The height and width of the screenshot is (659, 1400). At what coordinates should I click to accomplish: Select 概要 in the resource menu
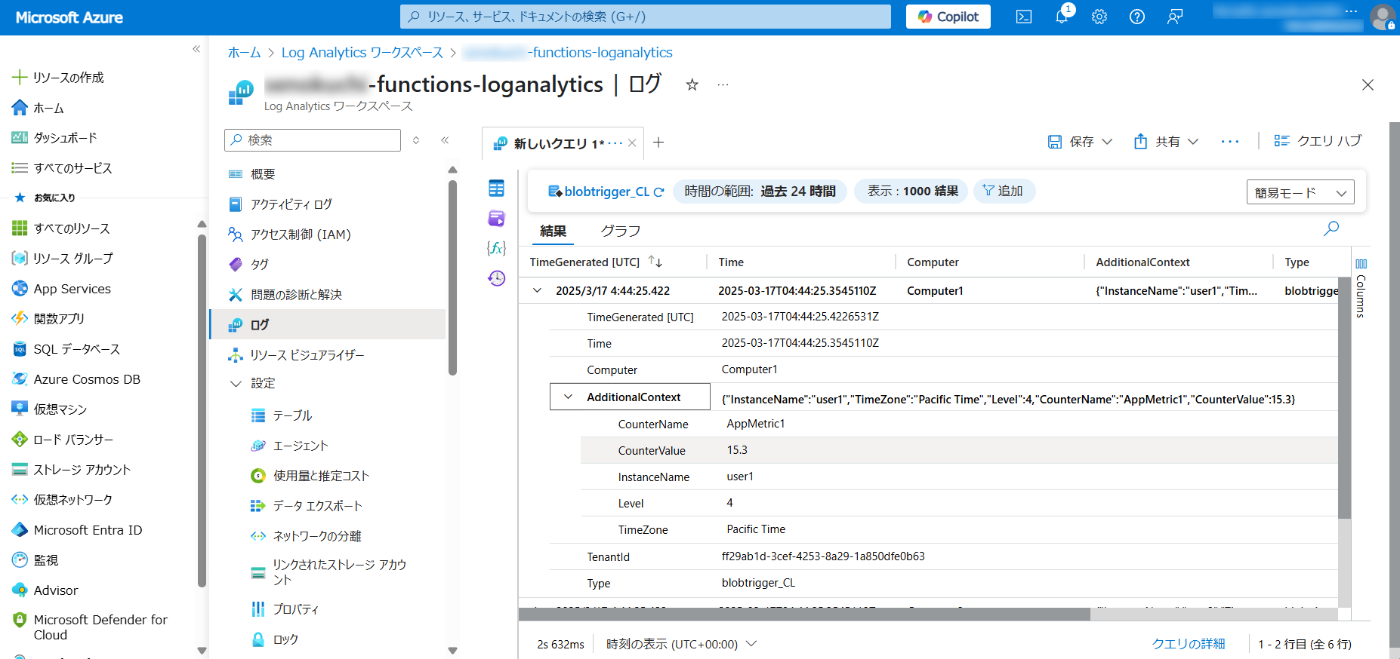pyautogui.click(x=263, y=174)
